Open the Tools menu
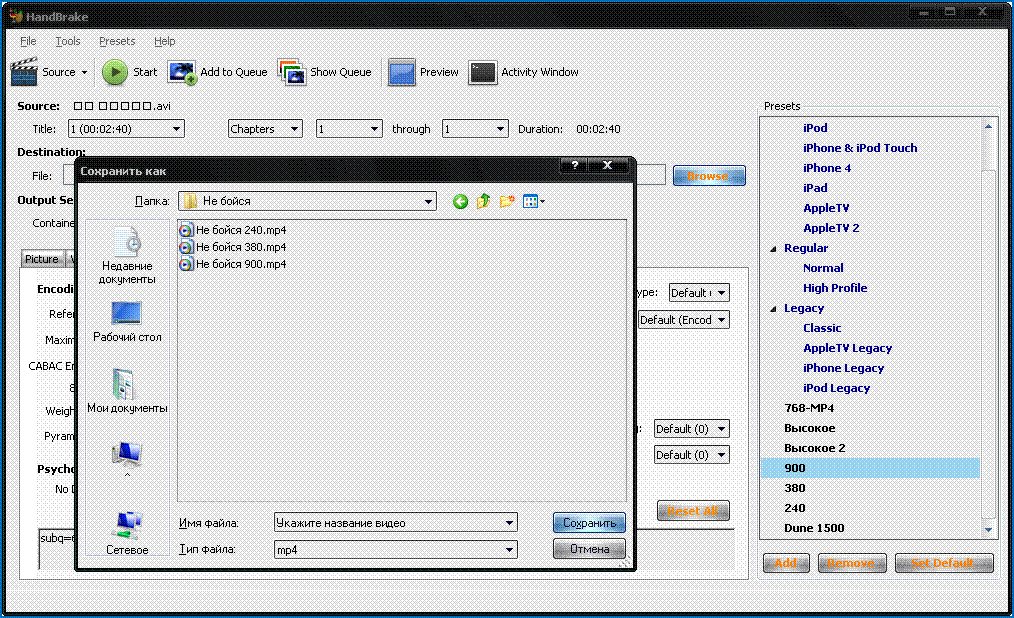This screenshot has width=1014, height=618. click(x=68, y=41)
